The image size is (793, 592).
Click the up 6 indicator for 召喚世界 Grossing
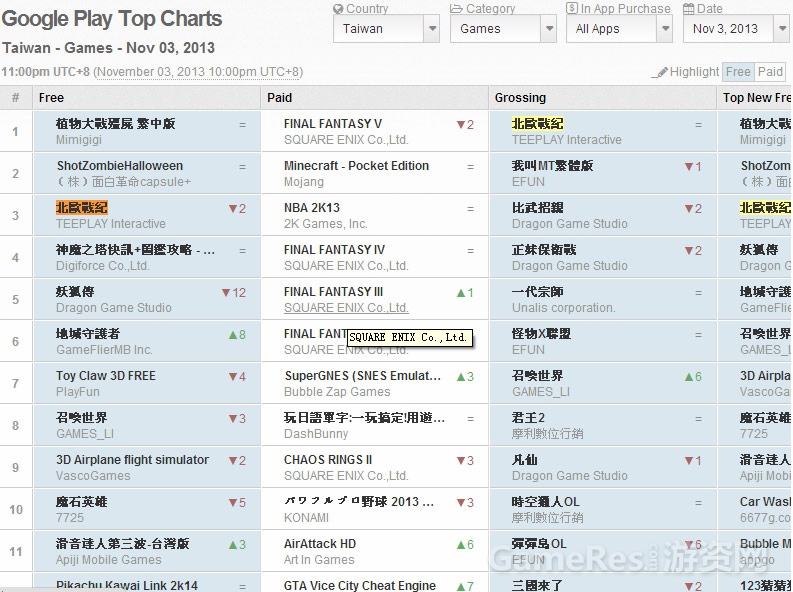click(693, 377)
